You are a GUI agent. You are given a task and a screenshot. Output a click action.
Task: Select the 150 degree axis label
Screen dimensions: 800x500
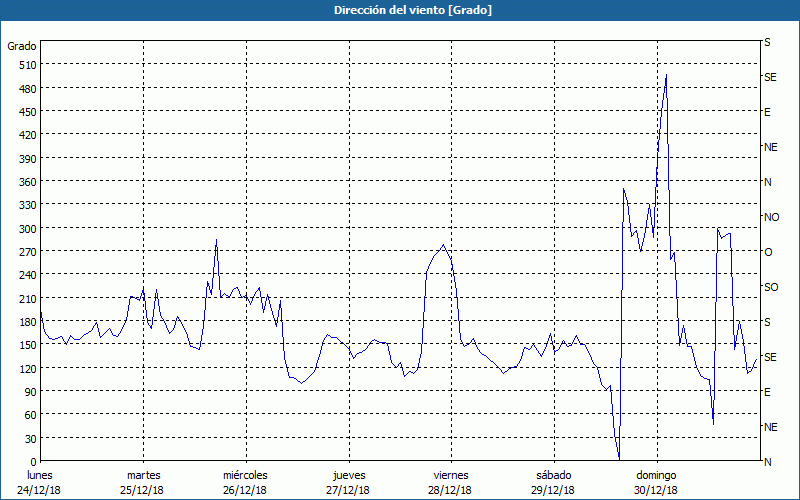coord(28,345)
